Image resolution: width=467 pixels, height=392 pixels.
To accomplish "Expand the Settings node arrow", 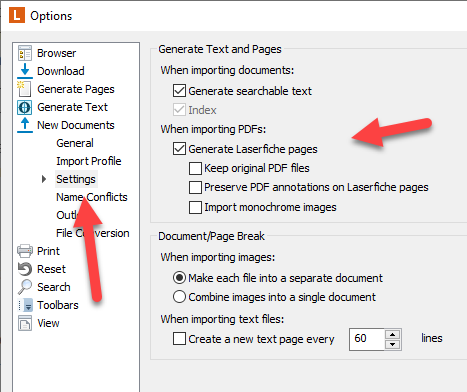I will pos(44,179).
